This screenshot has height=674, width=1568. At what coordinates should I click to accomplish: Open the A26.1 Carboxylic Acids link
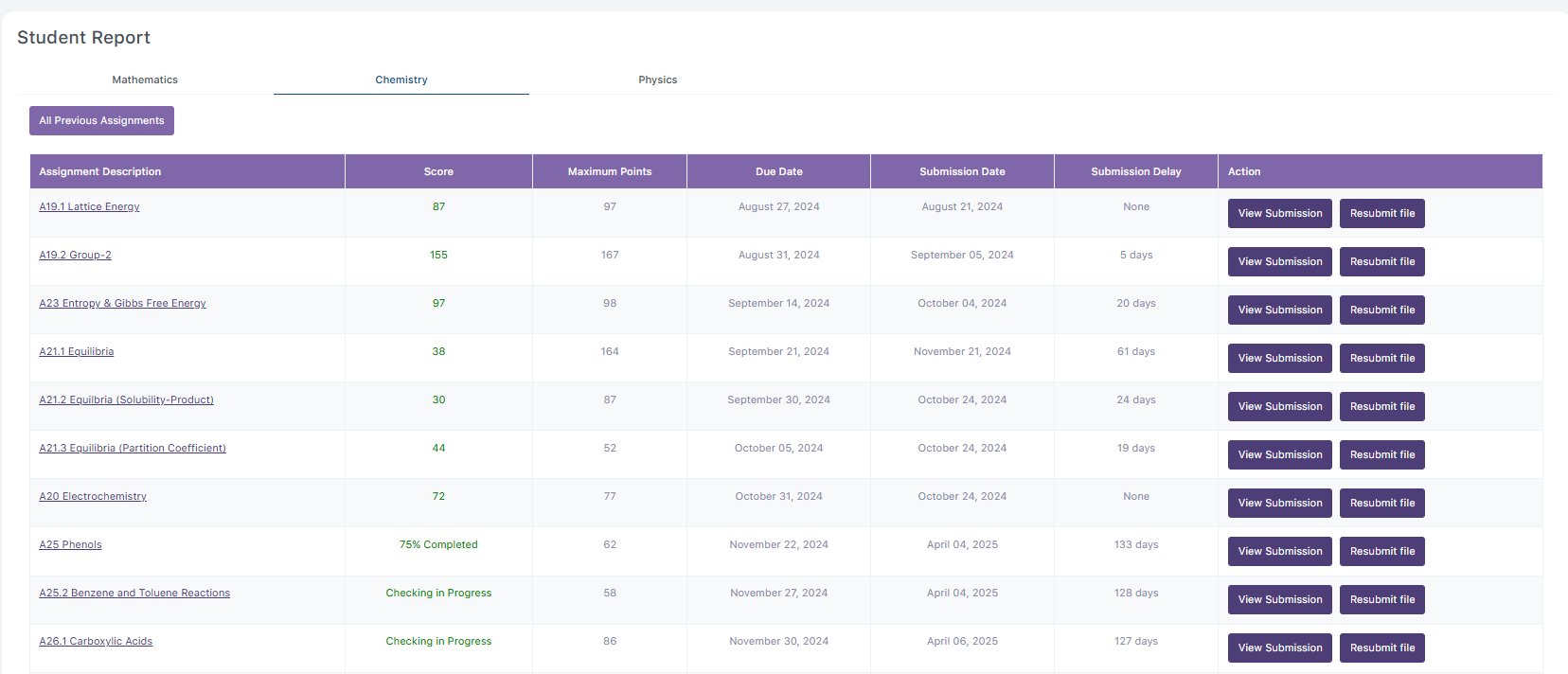pos(96,641)
